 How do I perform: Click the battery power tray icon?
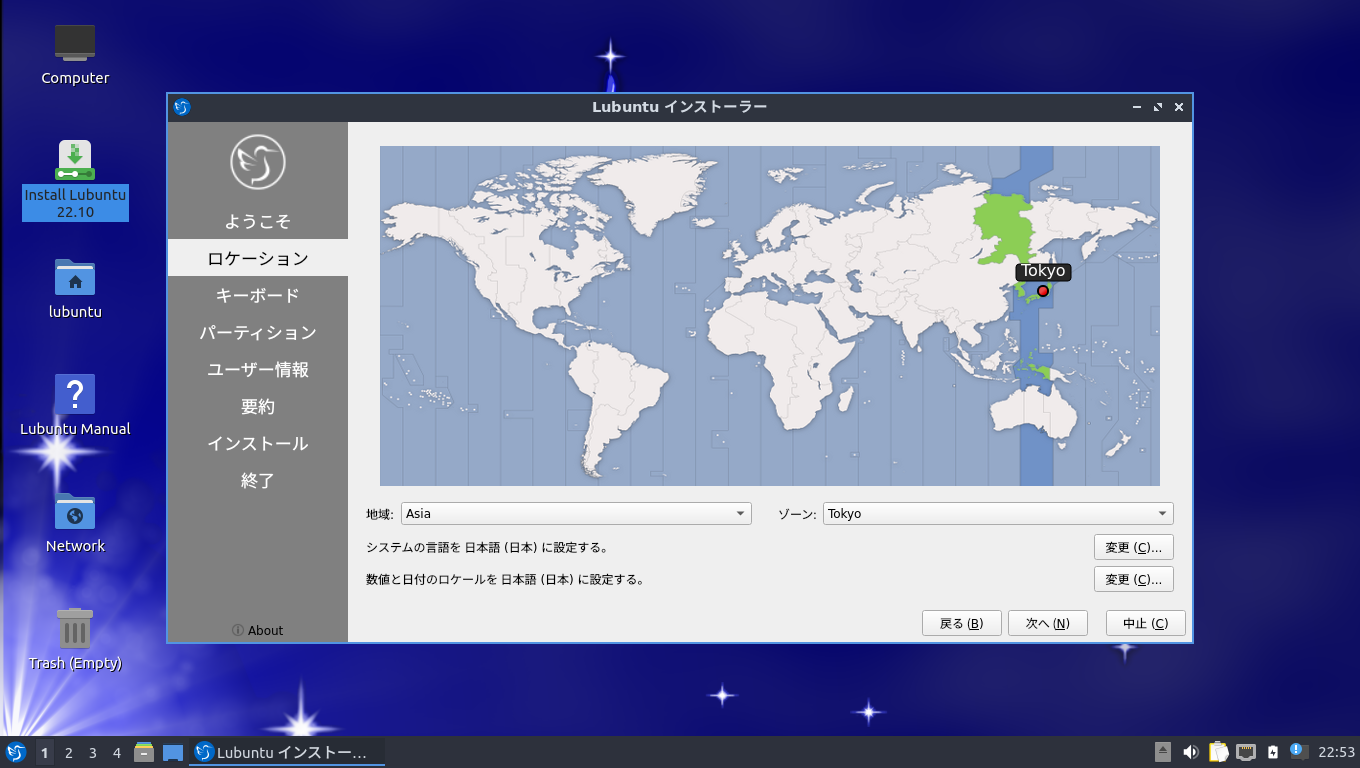click(1273, 752)
